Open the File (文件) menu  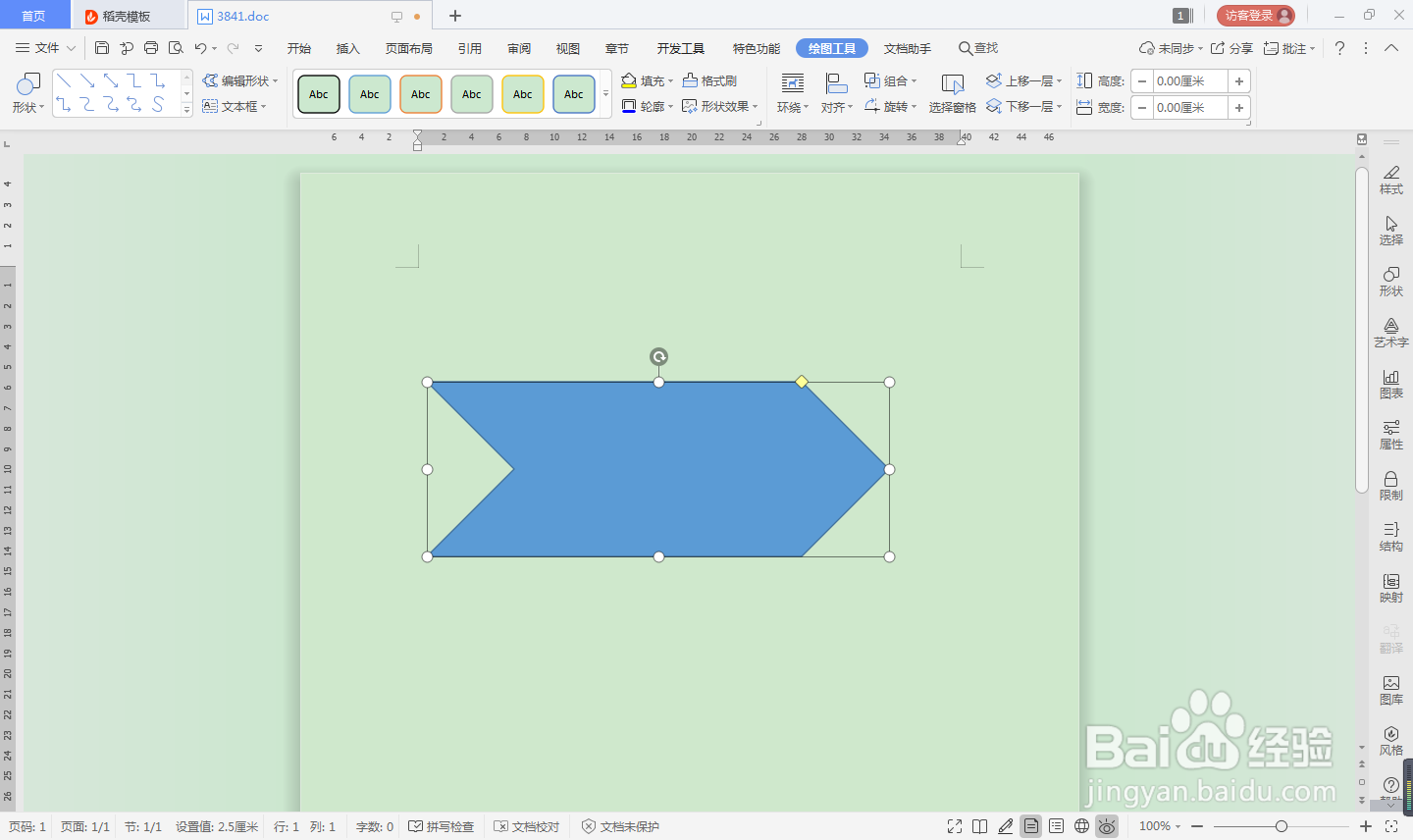pyautogui.click(x=45, y=48)
